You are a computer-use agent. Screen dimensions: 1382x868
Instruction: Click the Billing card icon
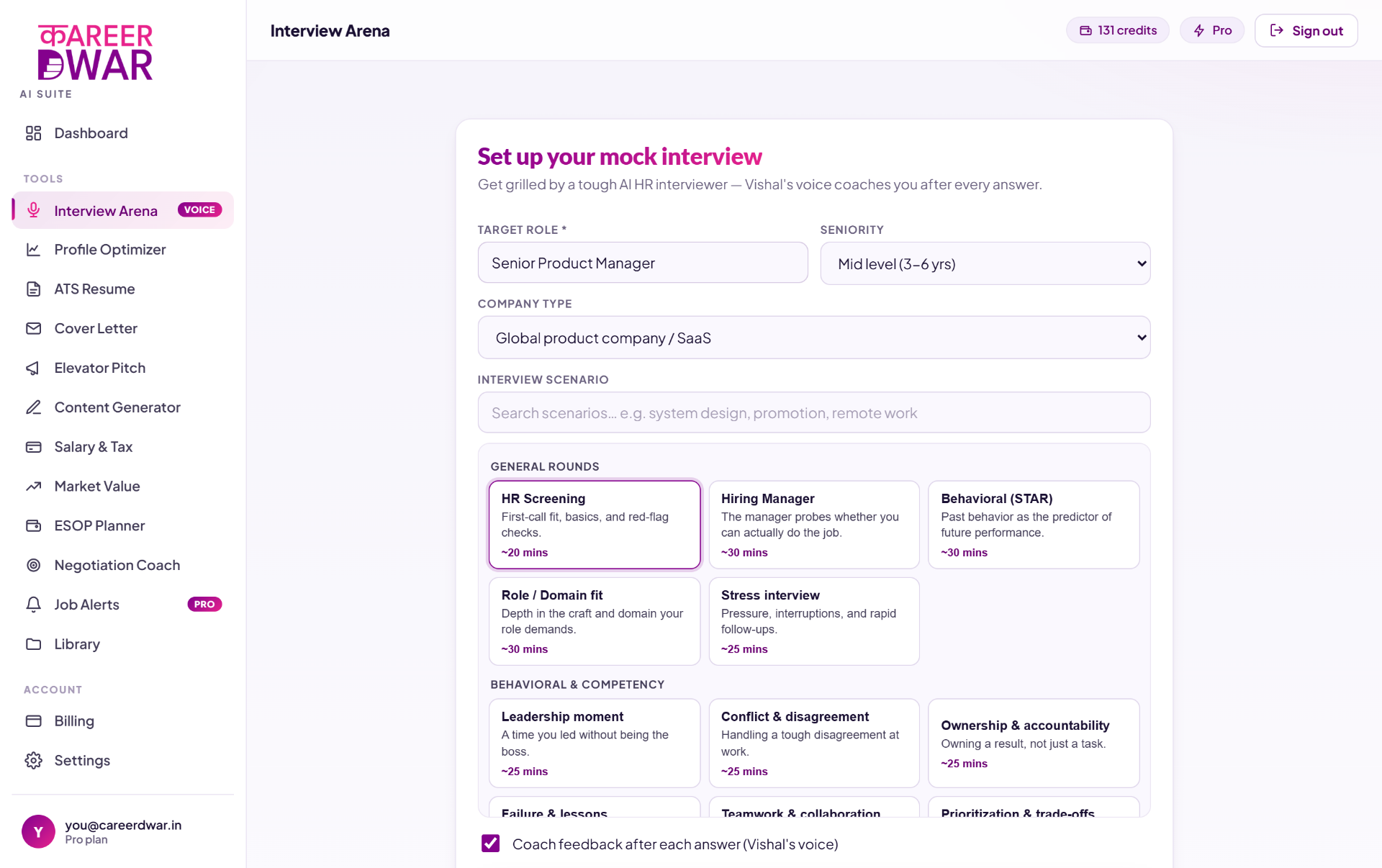click(x=34, y=721)
